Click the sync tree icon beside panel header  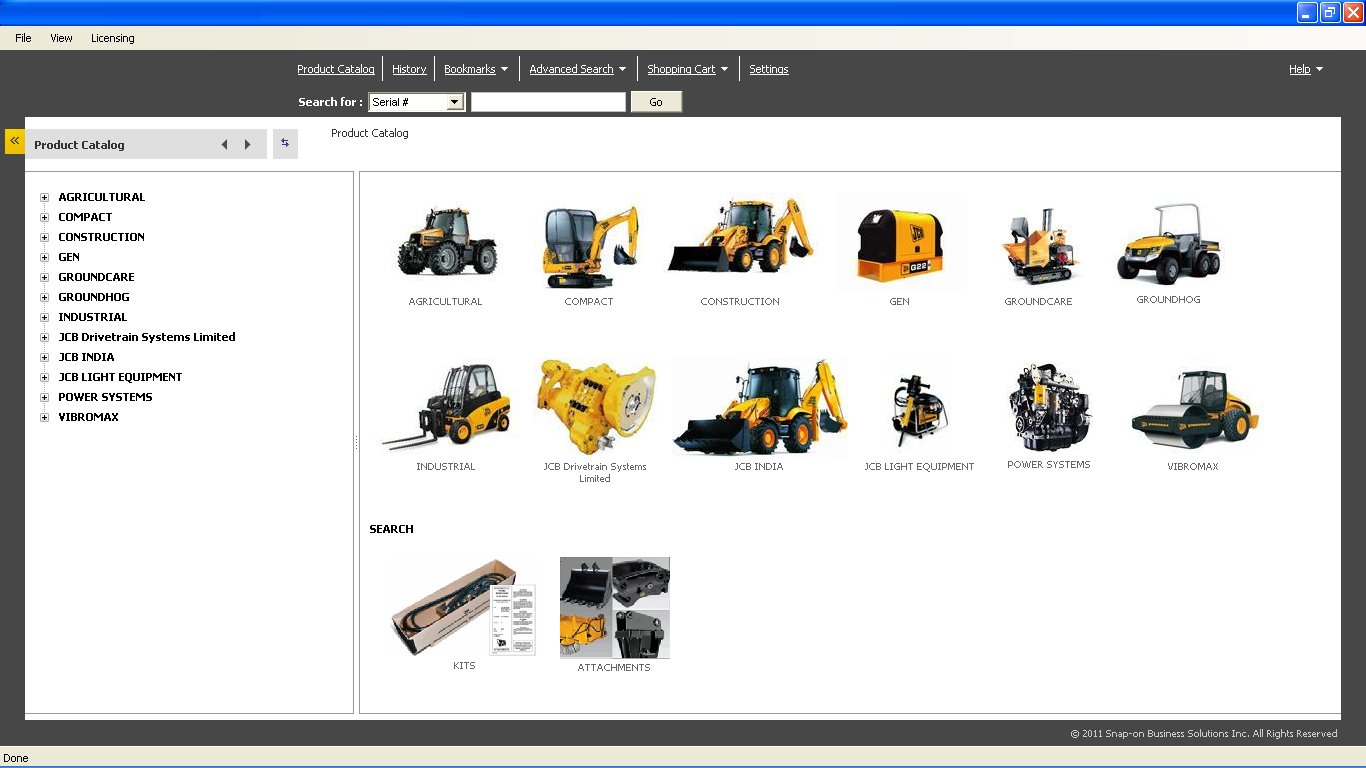[x=285, y=144]
